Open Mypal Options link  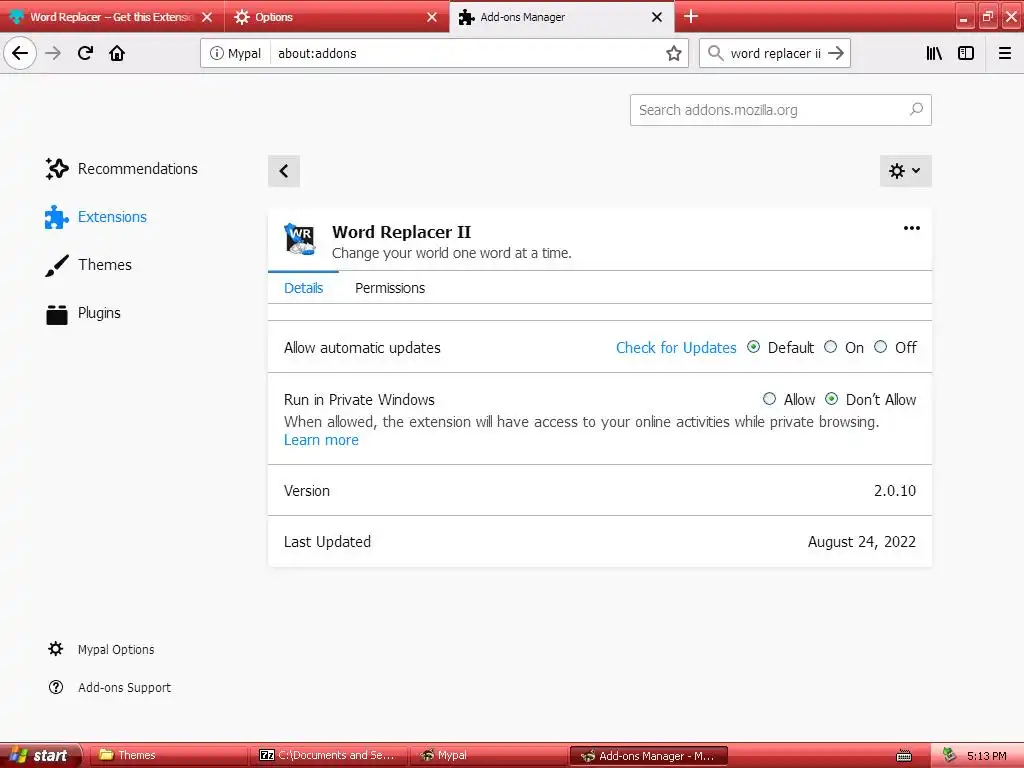pyautogui.click(x=116, y=649)
